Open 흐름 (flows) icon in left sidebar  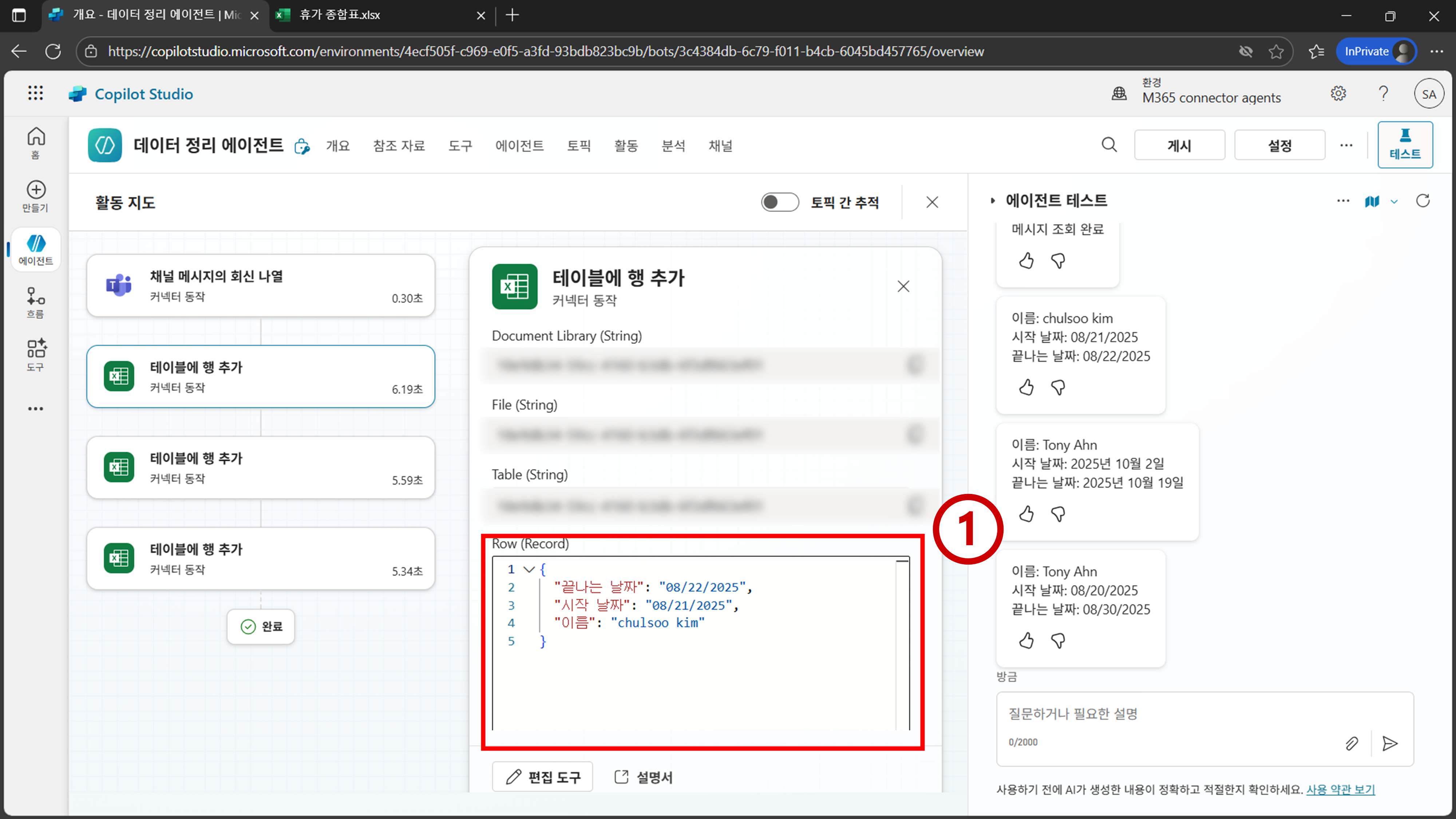pos(36,296)
